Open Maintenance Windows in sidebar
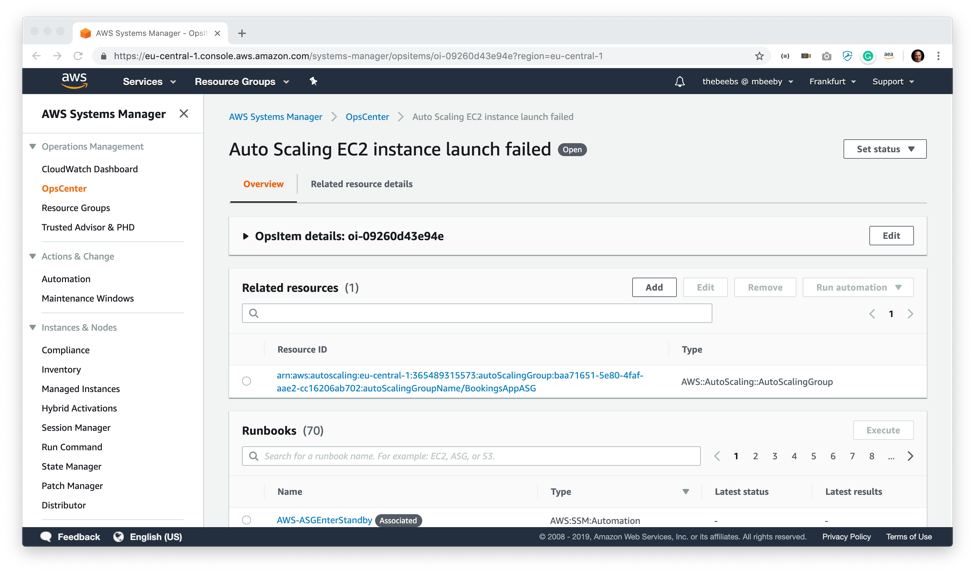Viewport: 974px width, 572px height. (x=88, y=298)
